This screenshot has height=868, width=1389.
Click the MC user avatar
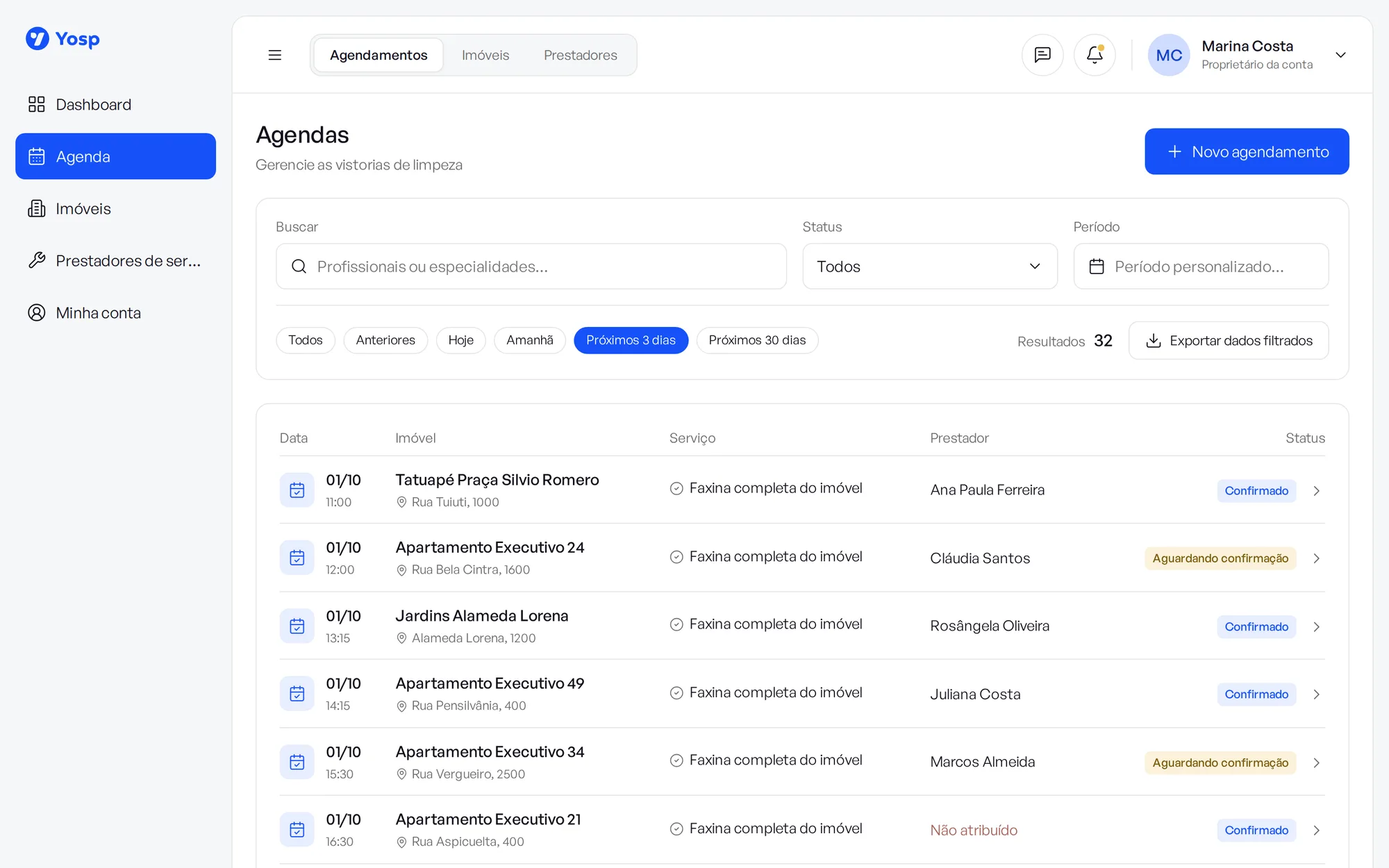coord(1169,55)
